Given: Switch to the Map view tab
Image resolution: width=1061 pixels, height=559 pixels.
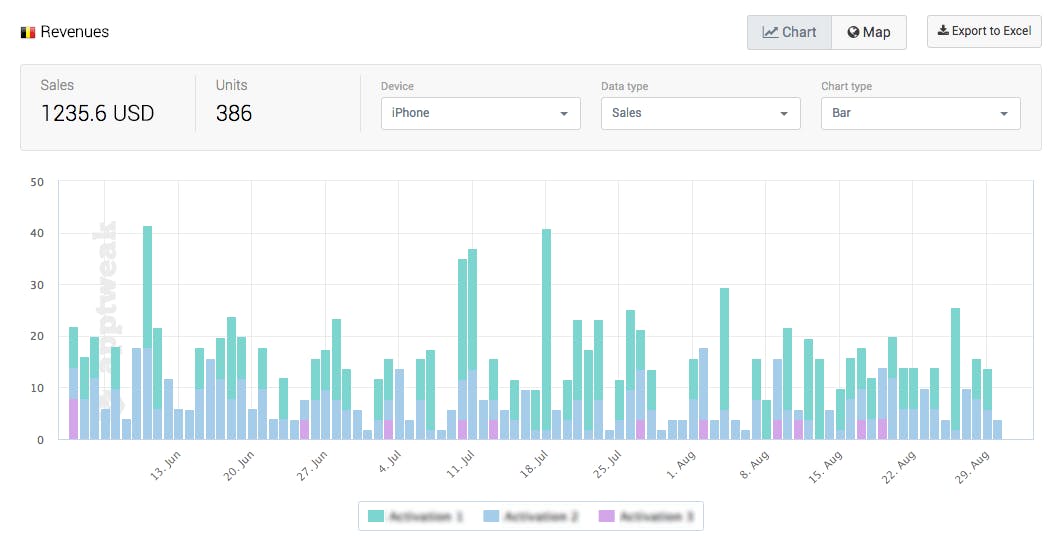Looking at the screenshot, I should (x=868, y=32).
